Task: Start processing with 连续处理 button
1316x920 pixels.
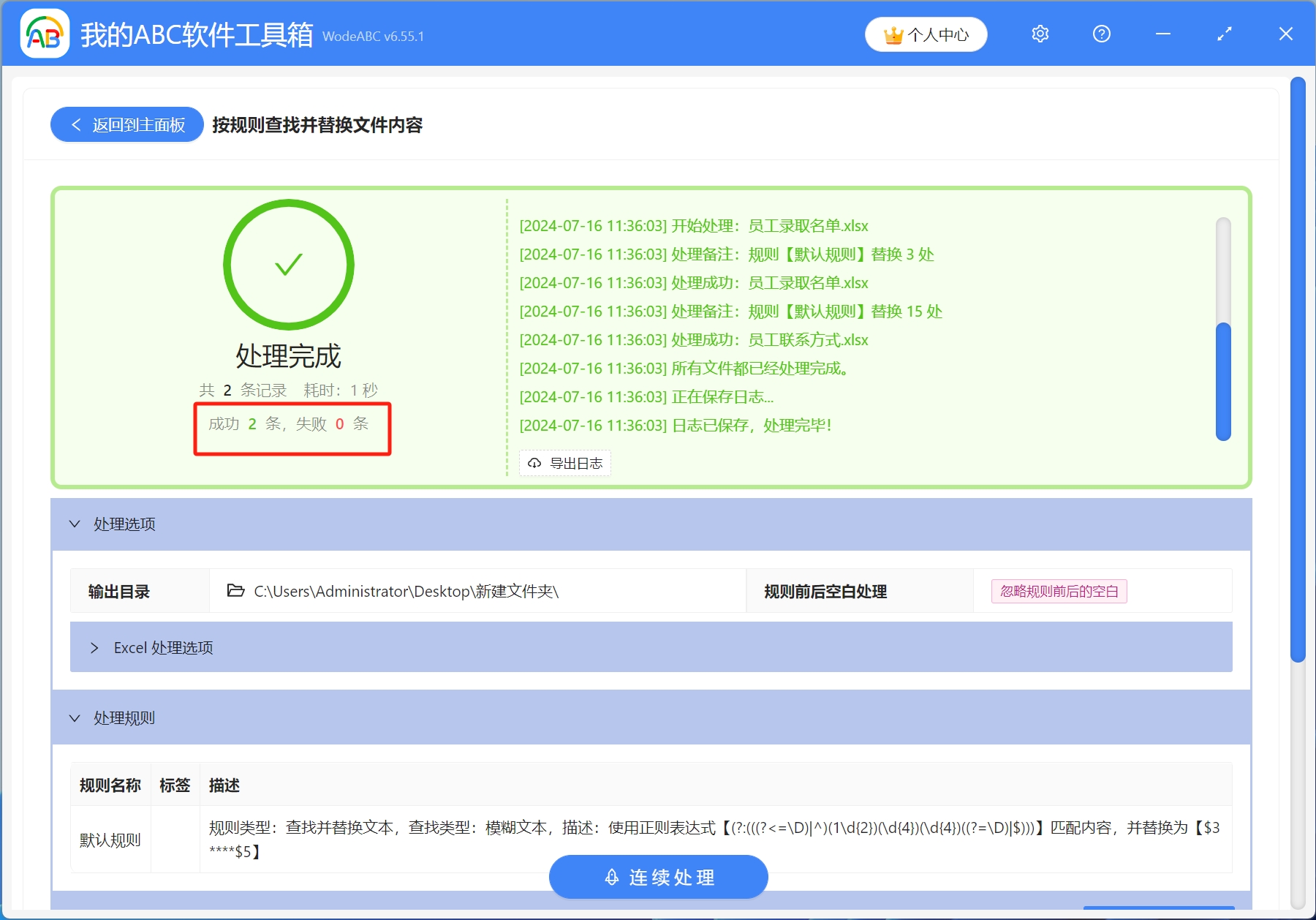Action: pos(658,877)
